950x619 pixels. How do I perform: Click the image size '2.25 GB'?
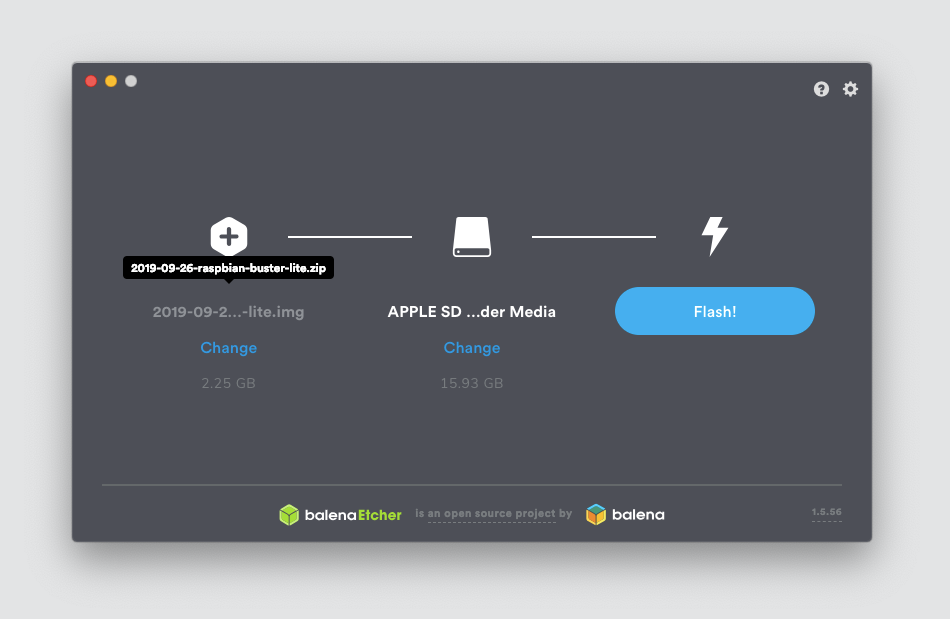click(x=228, y=383)
